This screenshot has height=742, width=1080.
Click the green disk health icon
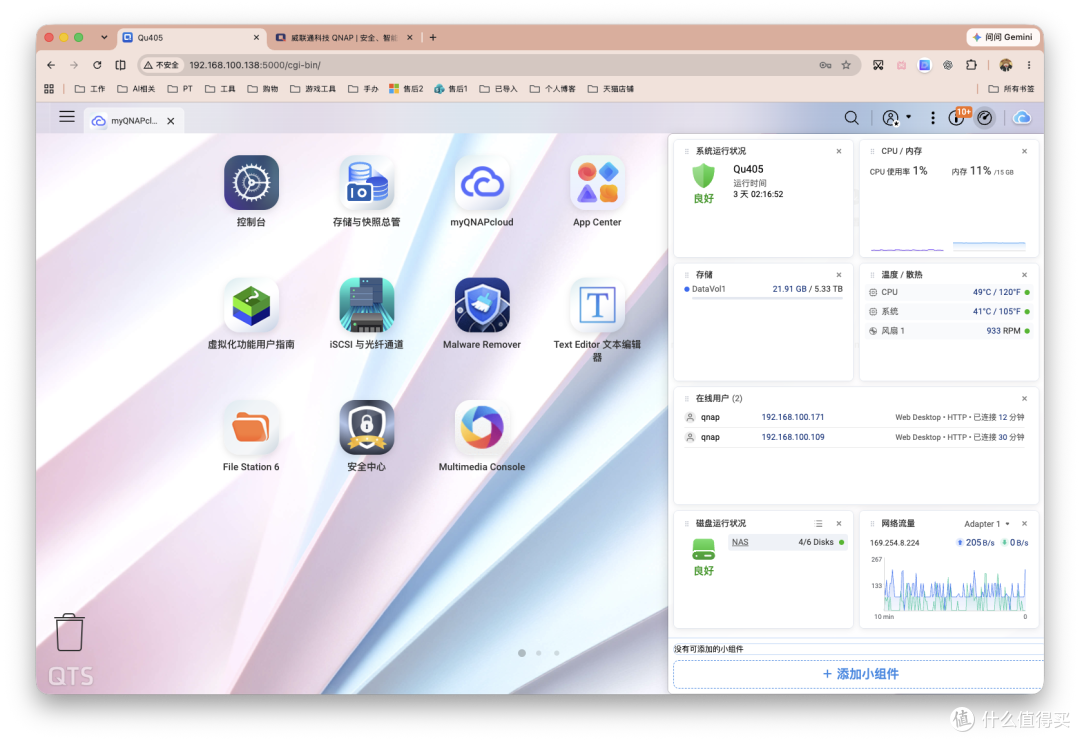(x=703, y=550)
